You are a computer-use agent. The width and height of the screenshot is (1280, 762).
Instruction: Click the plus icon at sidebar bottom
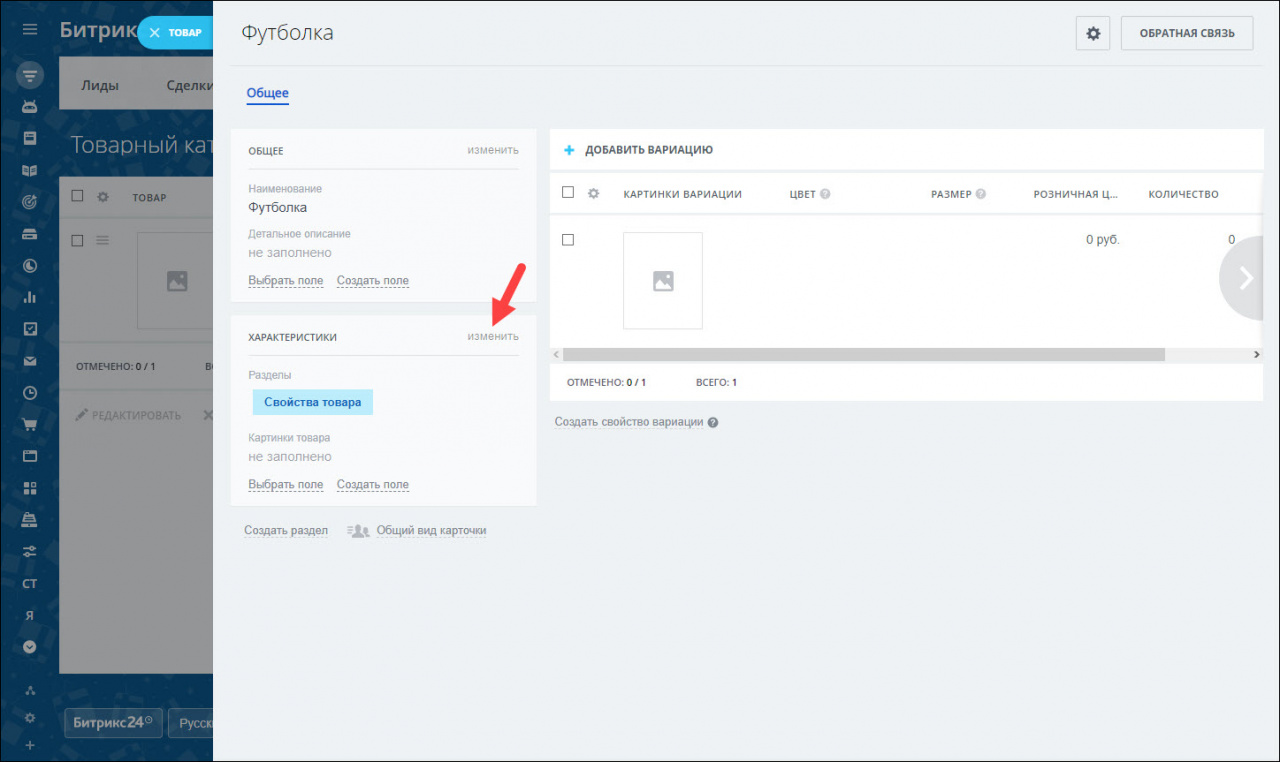pos(30,745)
